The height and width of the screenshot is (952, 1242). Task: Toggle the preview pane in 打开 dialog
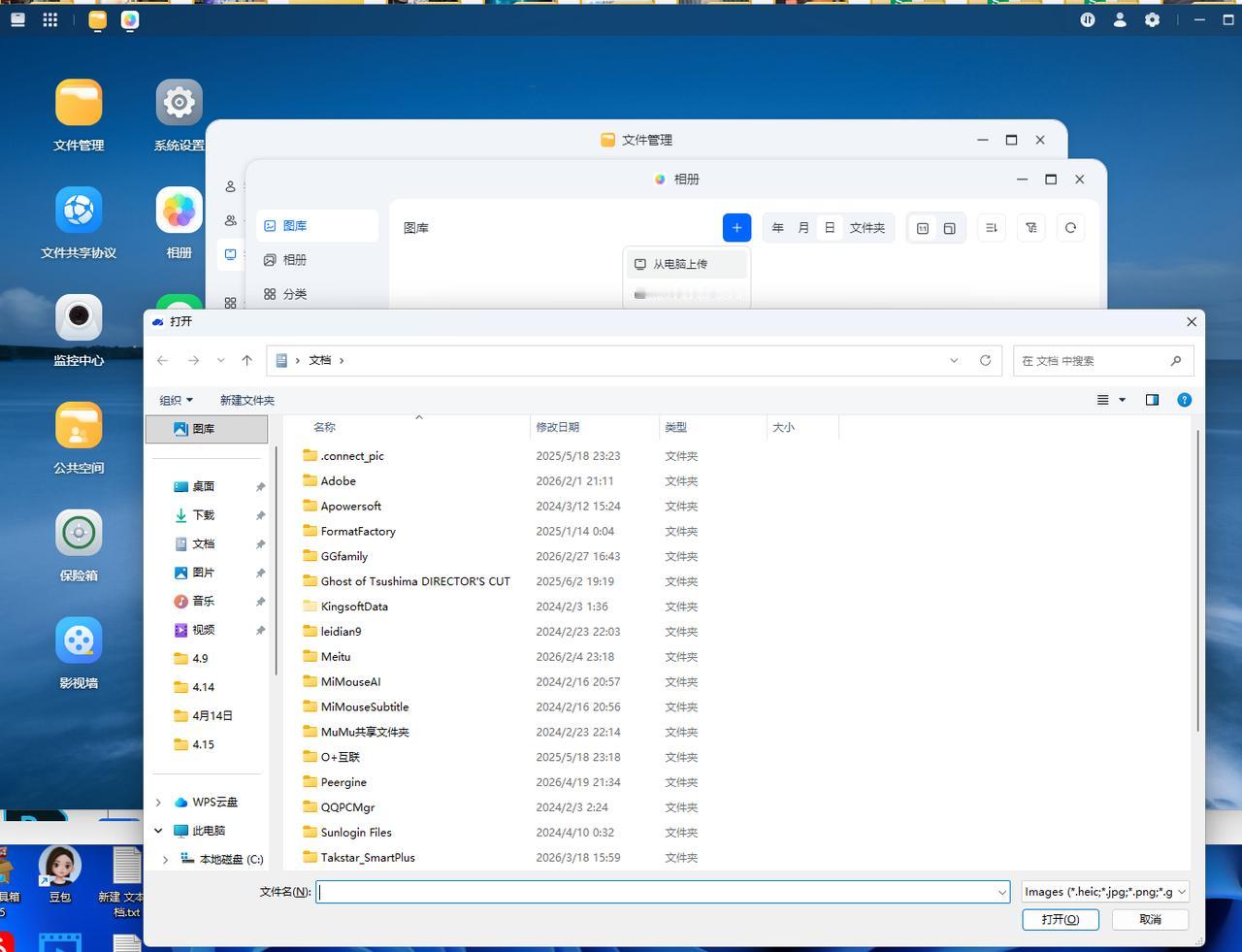tap(1152, 400)
